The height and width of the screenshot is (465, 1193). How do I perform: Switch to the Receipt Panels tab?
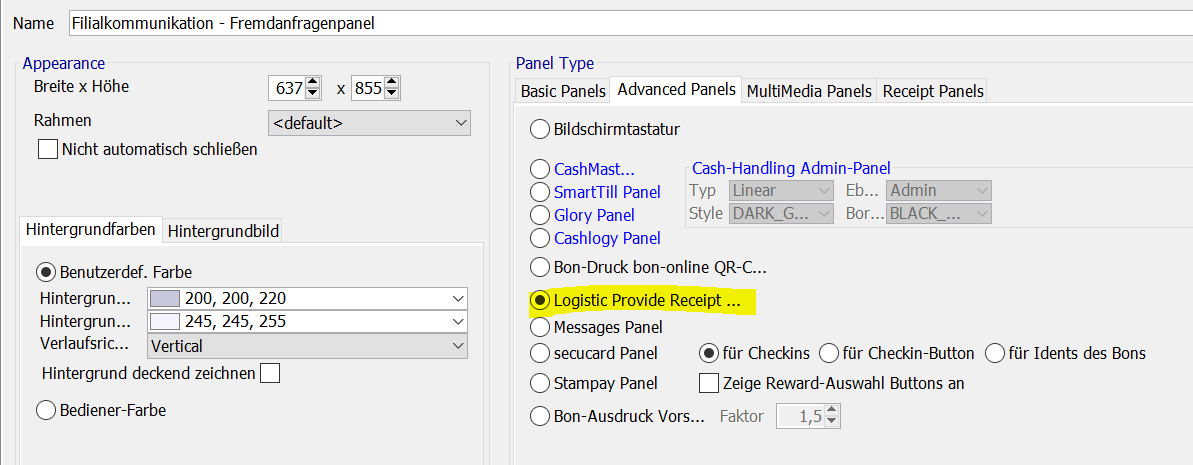click(932, 91)
